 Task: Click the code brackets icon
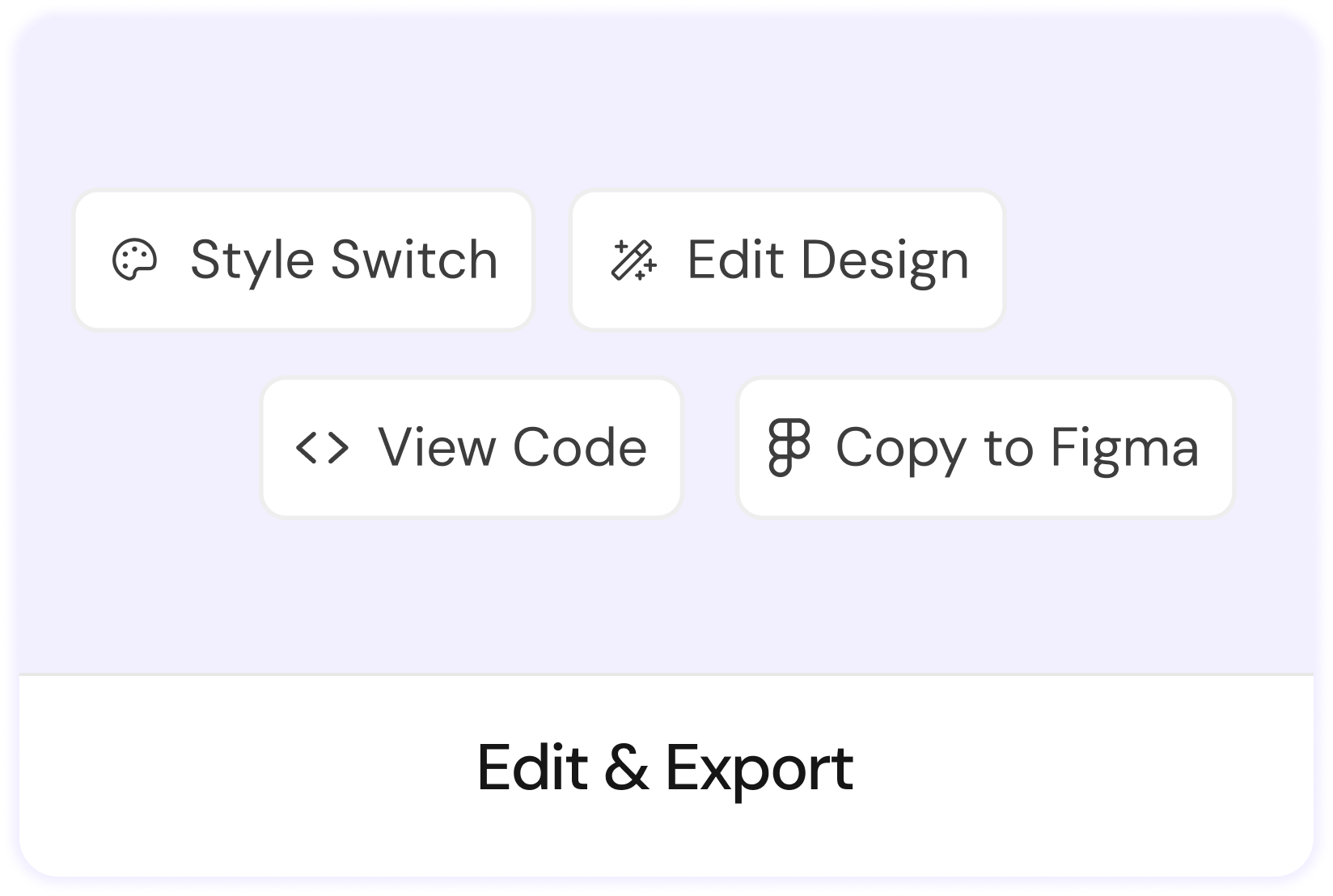point(322,448)
